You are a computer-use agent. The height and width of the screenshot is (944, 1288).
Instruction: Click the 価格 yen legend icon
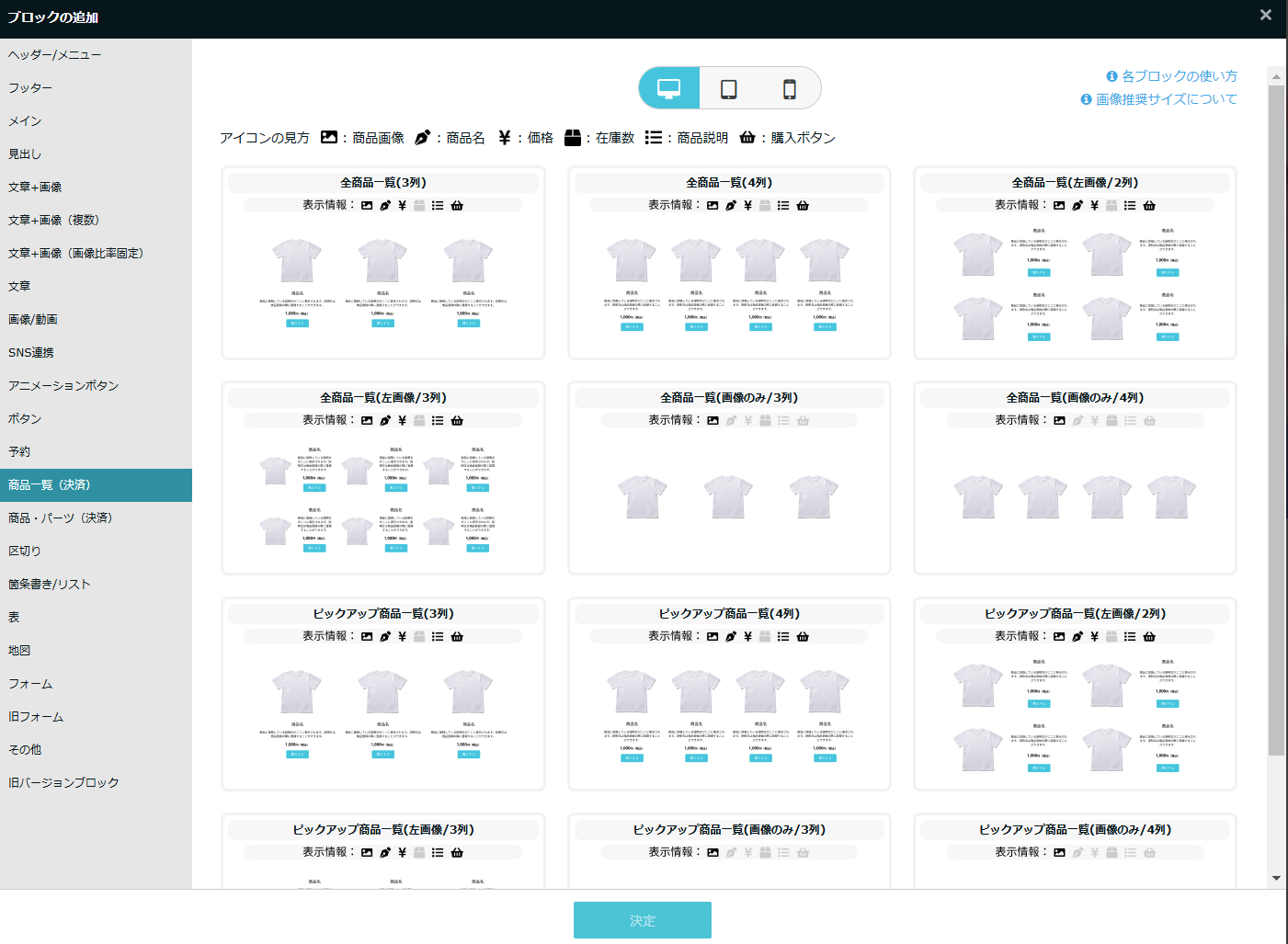(x=505, y=137)
